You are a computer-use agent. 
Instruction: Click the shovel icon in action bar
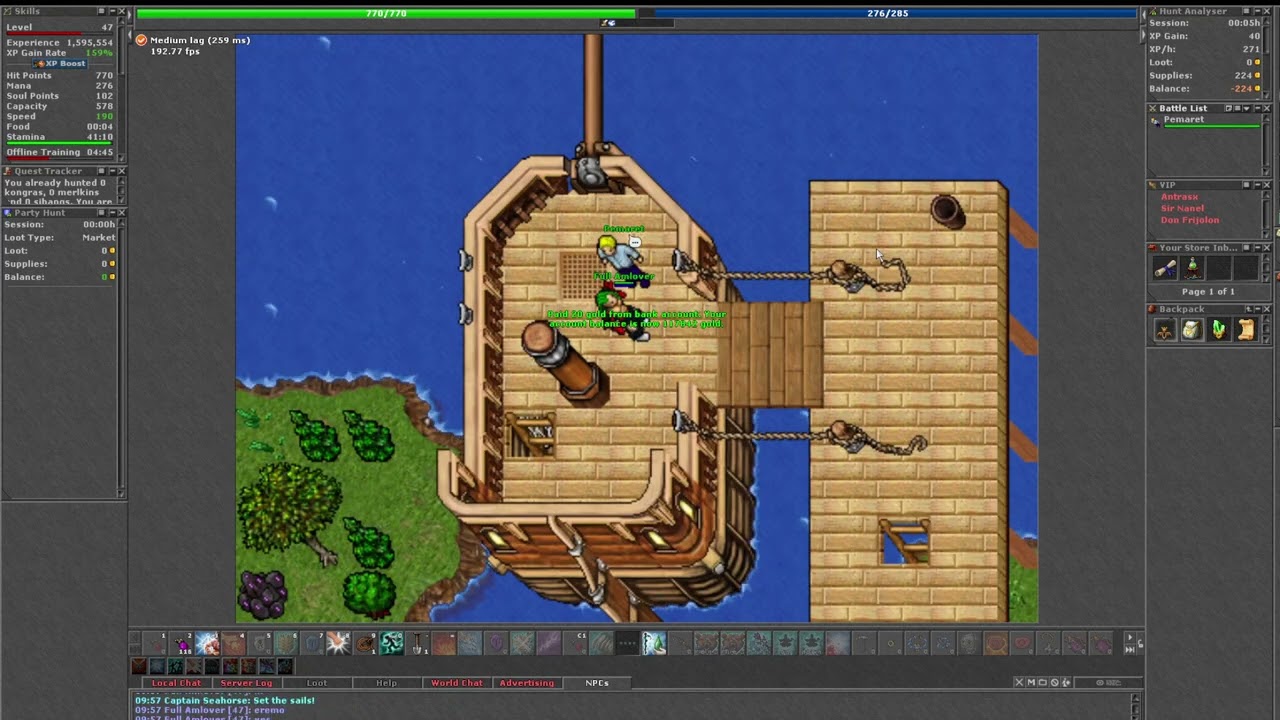pyautogui.click(x=418, y=643)
